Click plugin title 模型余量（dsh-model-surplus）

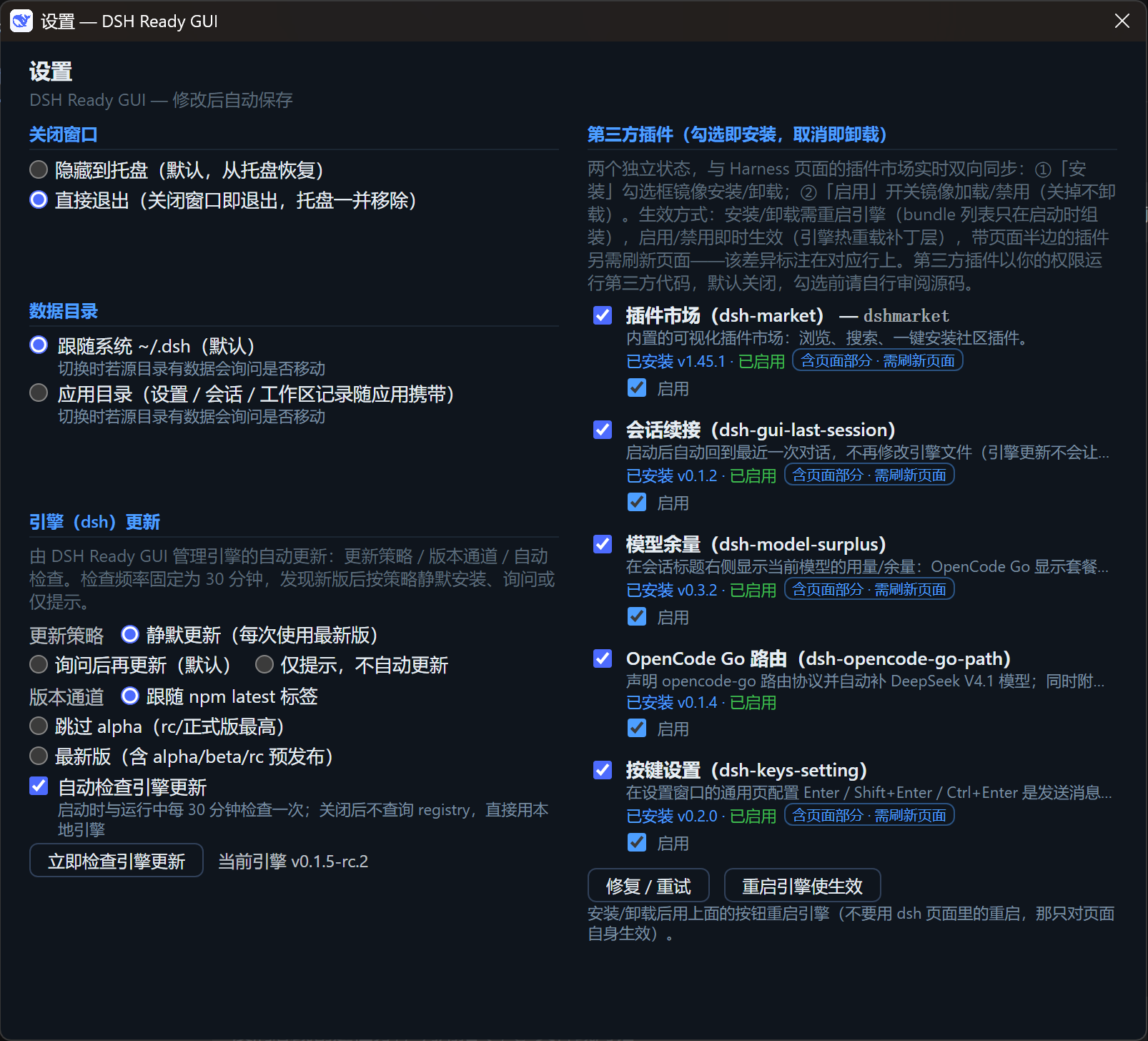756,544
